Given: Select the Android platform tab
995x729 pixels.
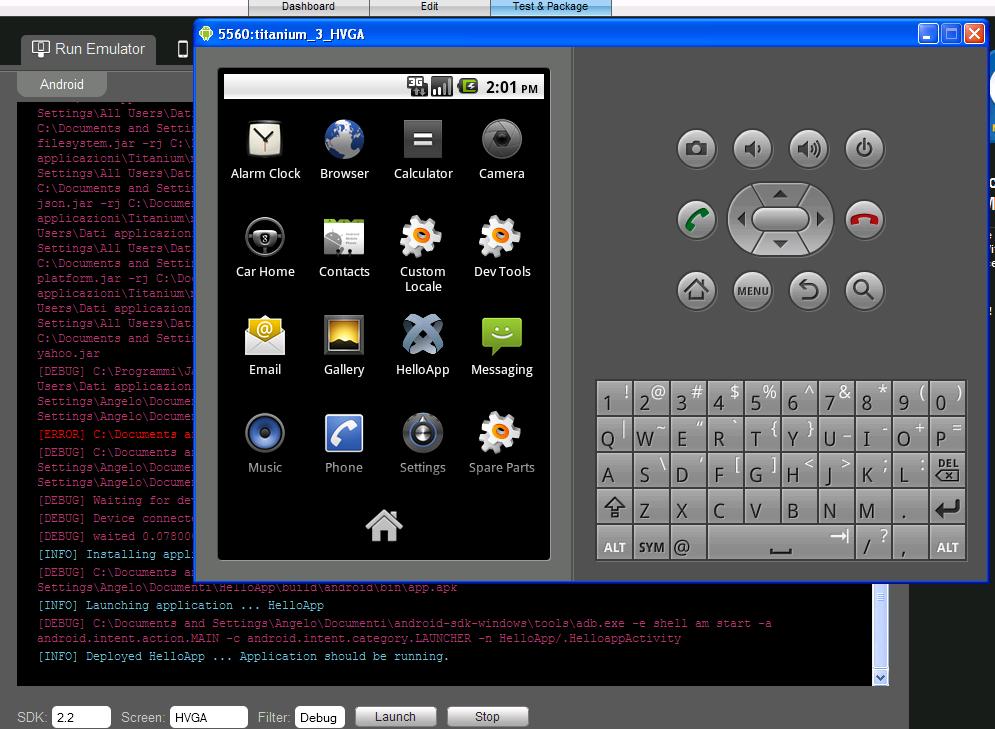Looking at the screenshot, I should (x=62, y=84).
